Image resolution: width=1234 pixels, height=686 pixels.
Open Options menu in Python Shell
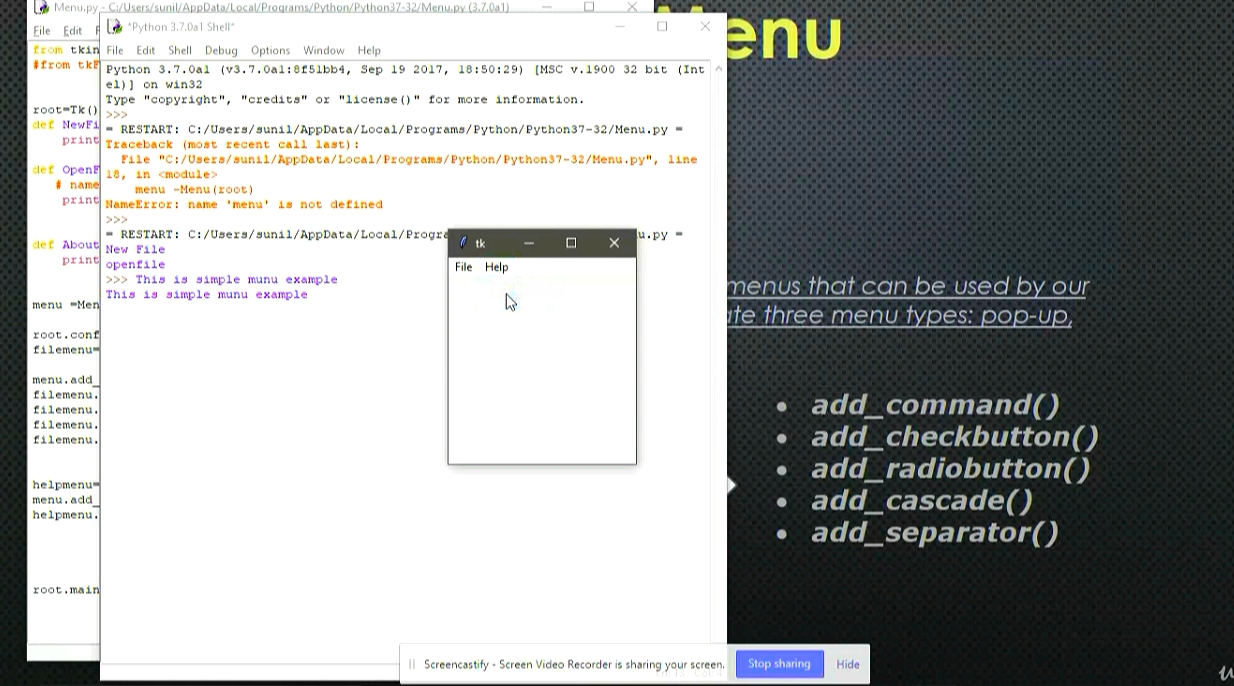point(270,50)
